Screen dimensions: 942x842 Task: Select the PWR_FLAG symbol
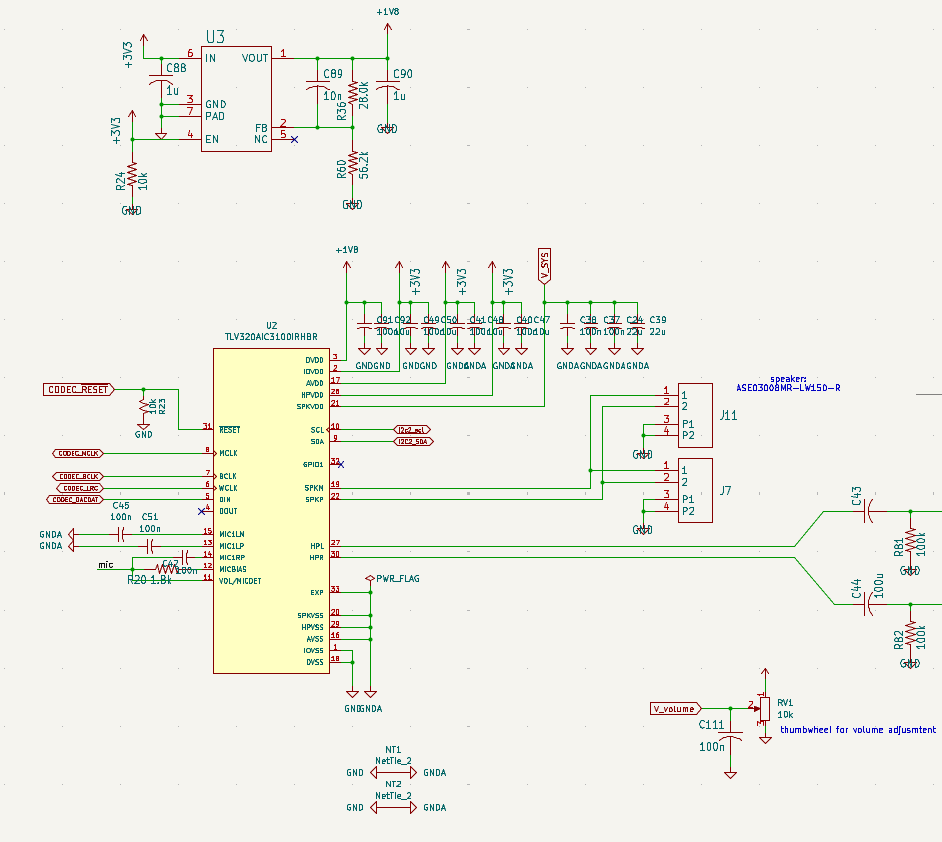(x=370, y=579)
